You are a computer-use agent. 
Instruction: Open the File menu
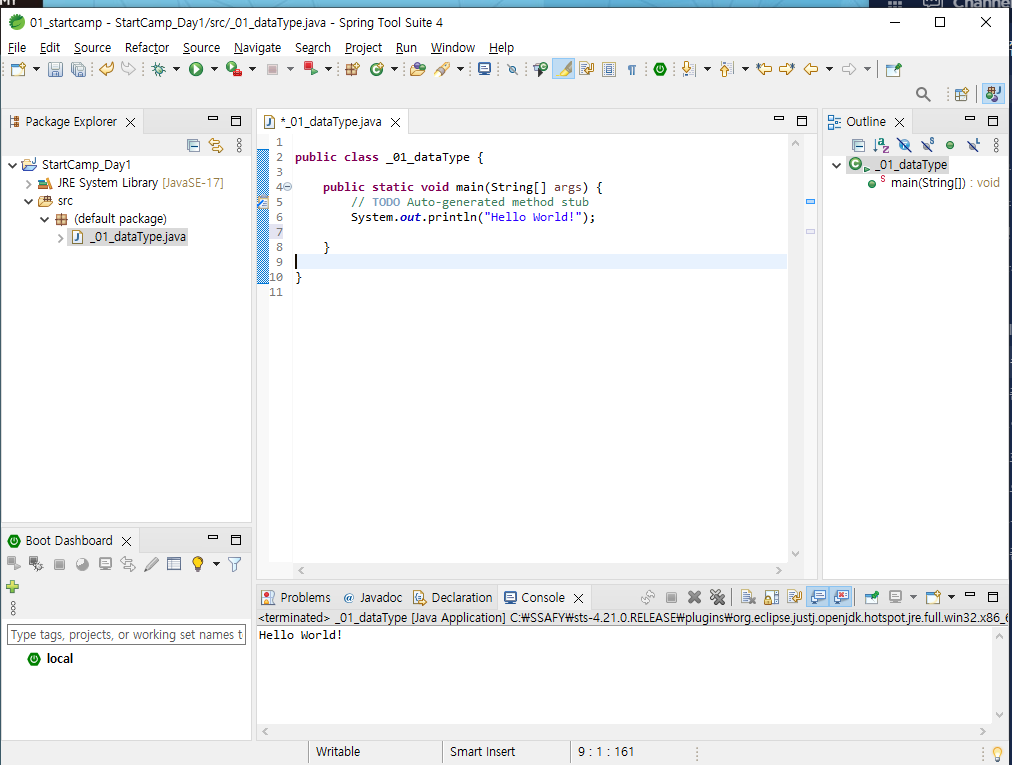point(17,48)
